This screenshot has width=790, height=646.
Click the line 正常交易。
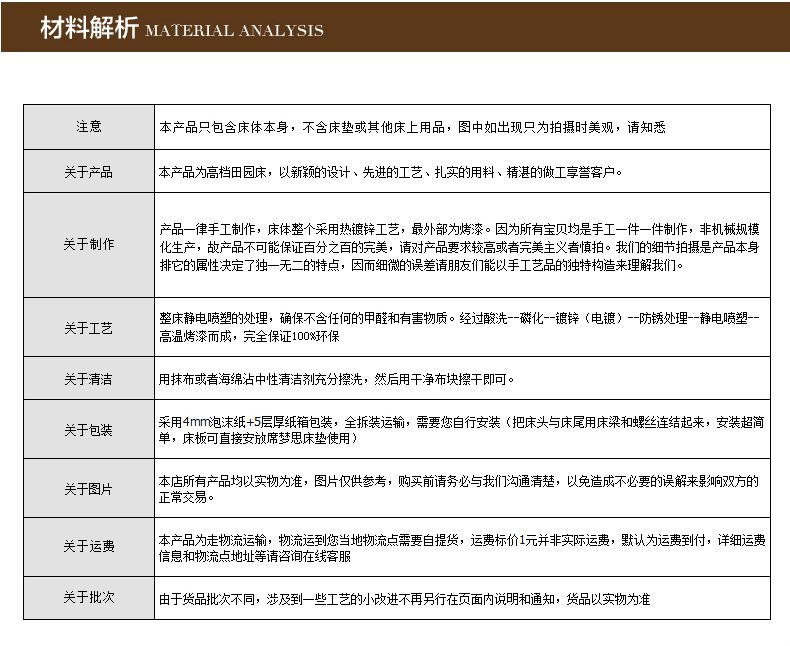187,497
